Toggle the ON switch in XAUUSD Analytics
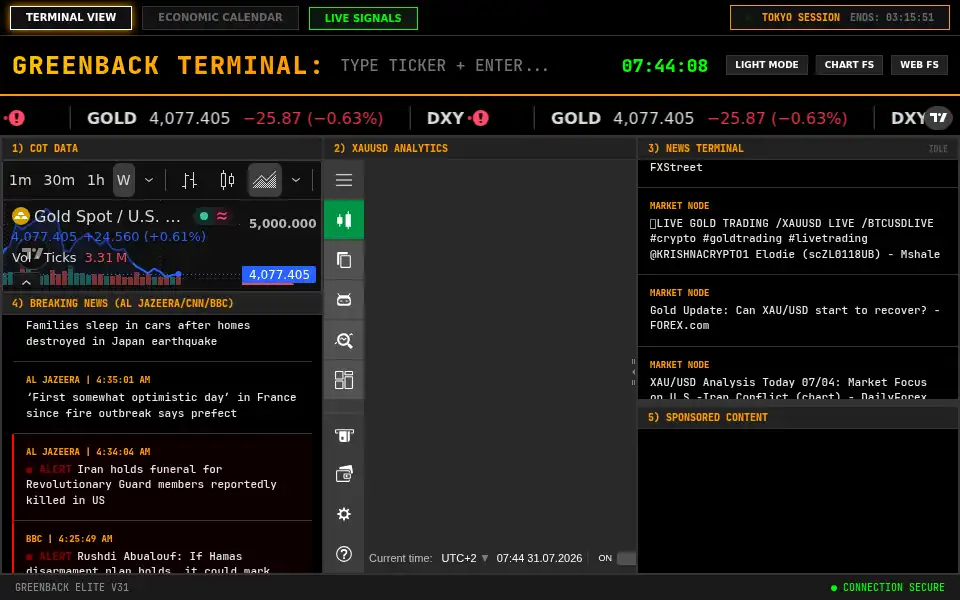 (x=626, y=558)
